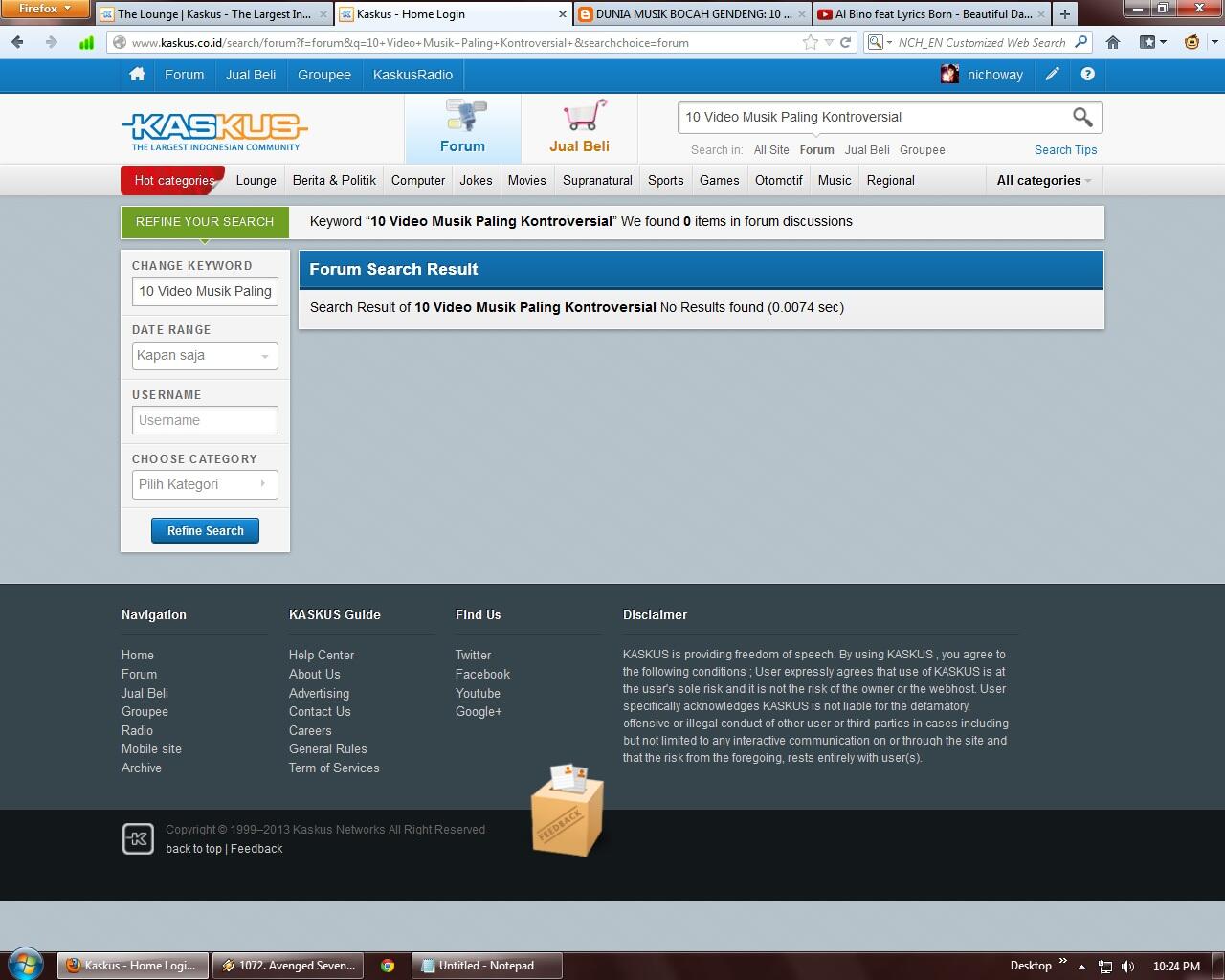Image resolution: width=1225 pixels, height=980 pixels.
Task: Select Jual Beli search scope
Action: pos(867,150)
